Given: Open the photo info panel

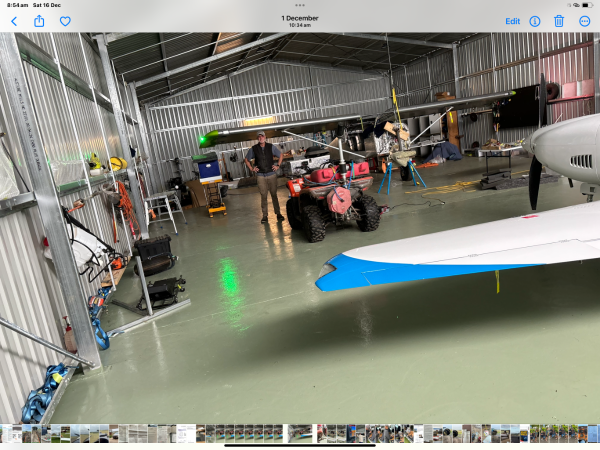Looking at the screenshot, I should tap(535, 21).
